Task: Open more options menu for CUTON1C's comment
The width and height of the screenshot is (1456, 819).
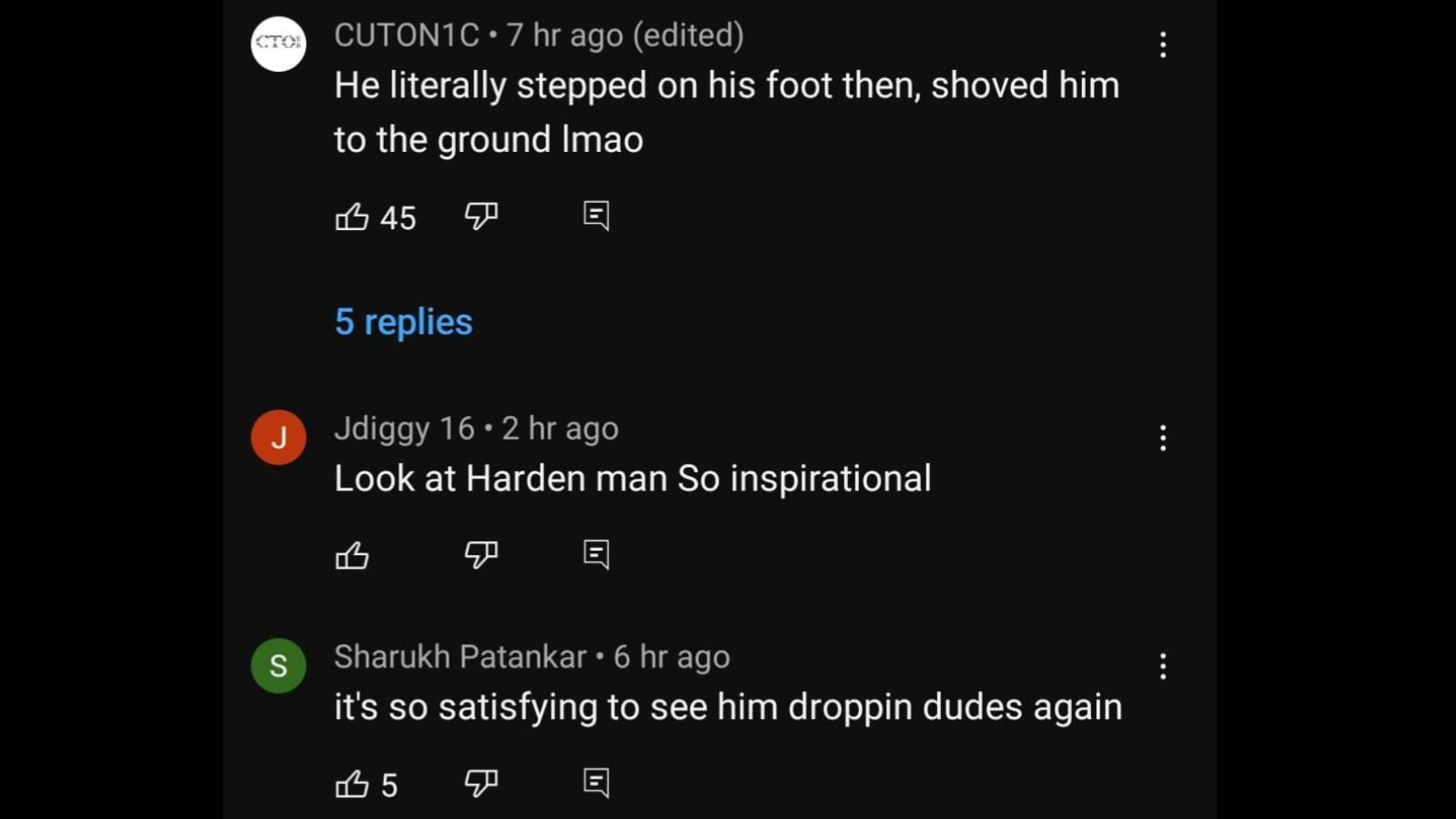Action: click(x=1163, y=45)
